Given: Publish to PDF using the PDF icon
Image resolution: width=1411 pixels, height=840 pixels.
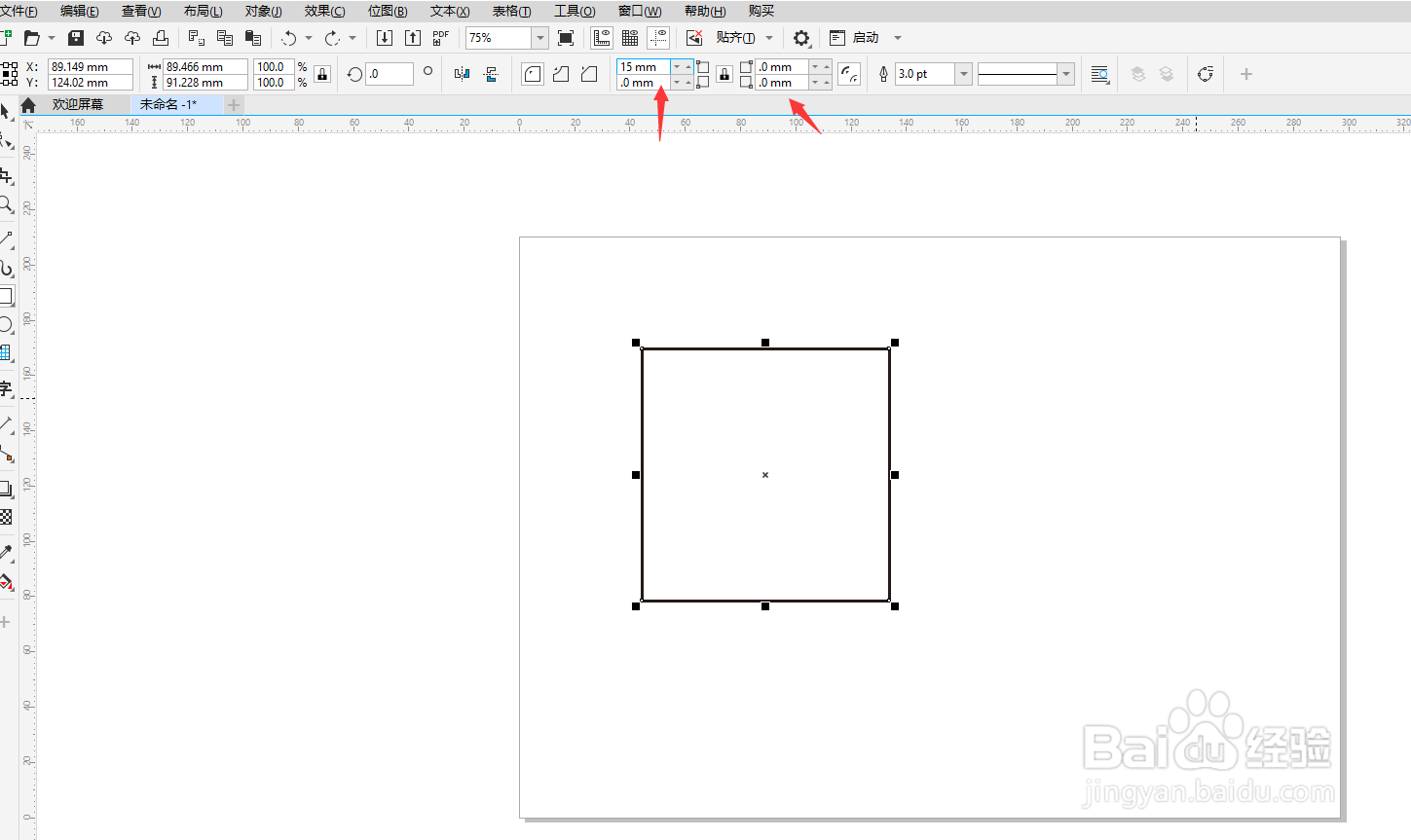Looking at the screenshot, I should click(441, 38).
